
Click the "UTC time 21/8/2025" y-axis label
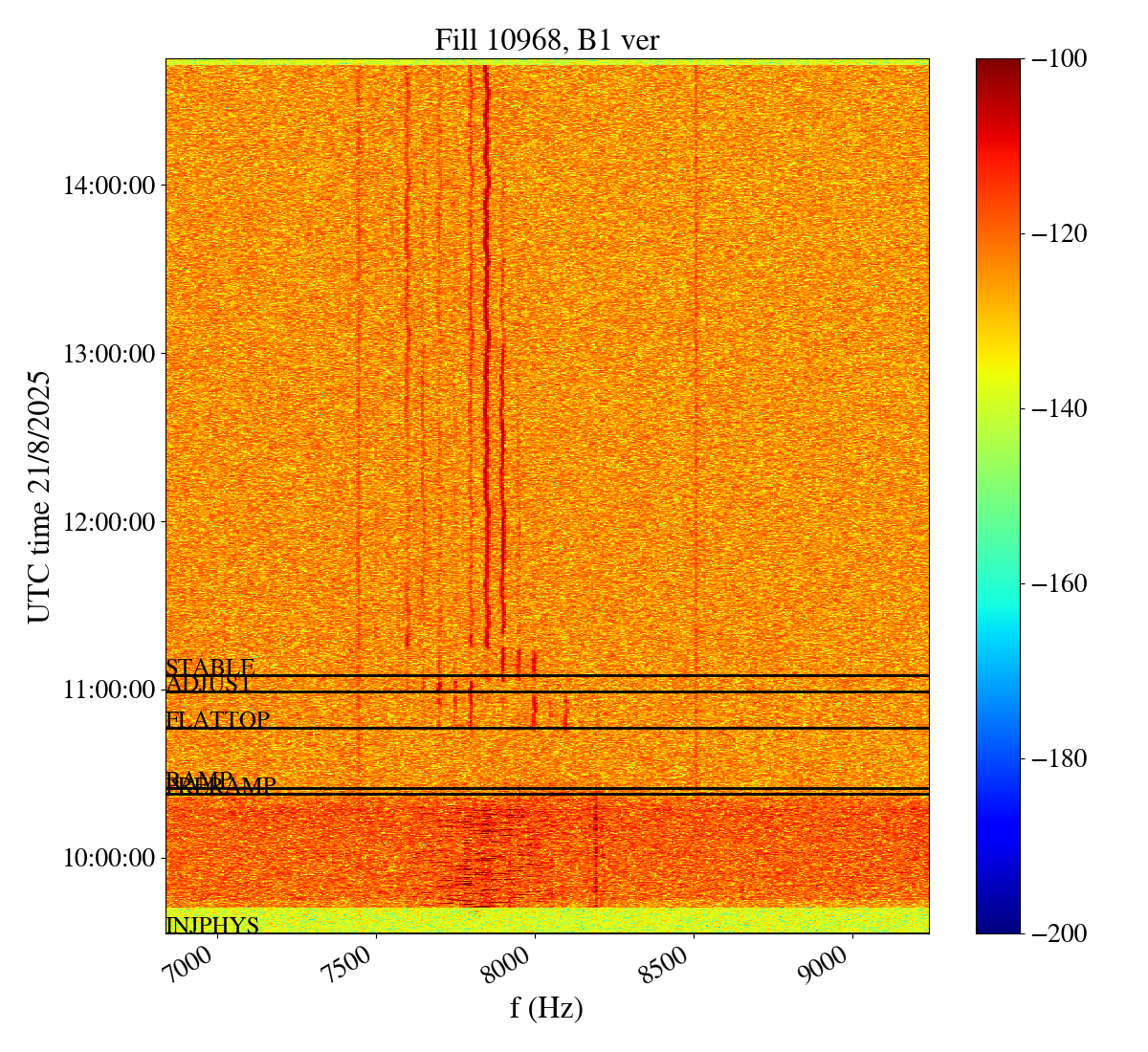tap(38, 496)
